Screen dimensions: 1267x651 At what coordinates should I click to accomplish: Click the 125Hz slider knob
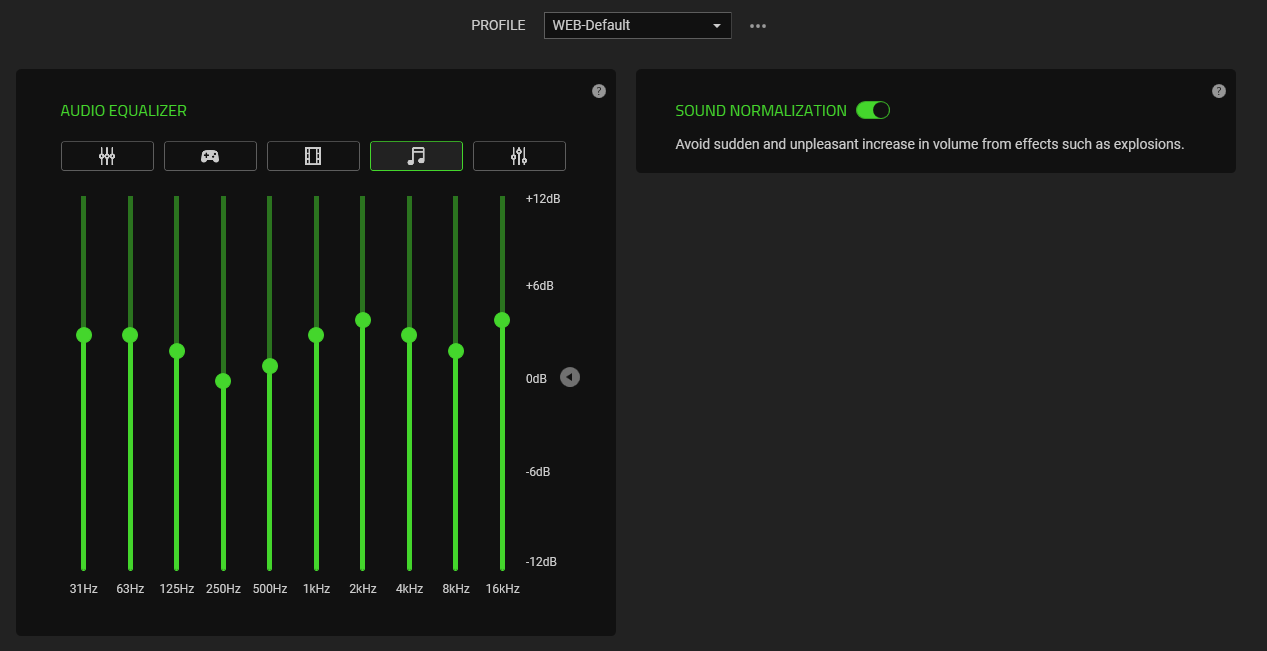[177, 351]
